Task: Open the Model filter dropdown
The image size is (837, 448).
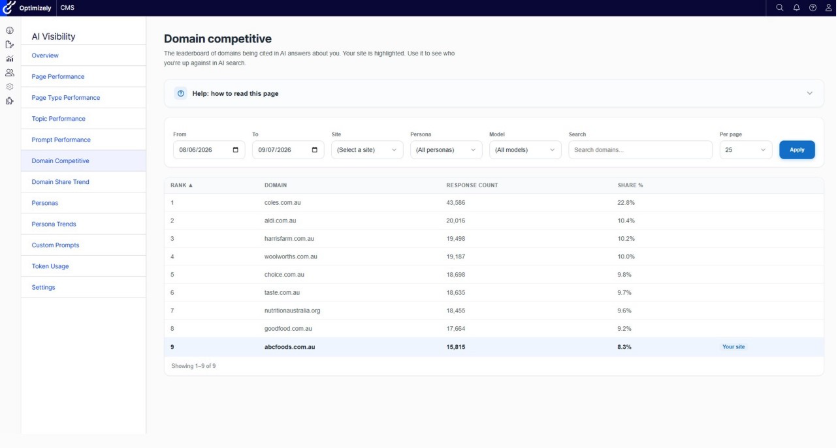Action: click(525, 150)
